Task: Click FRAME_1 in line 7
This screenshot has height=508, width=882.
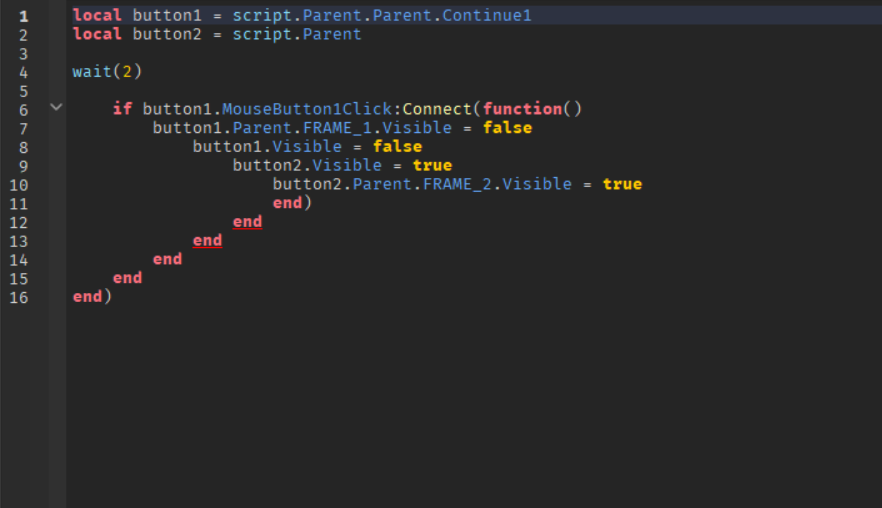Action: (x=338, y=128)
